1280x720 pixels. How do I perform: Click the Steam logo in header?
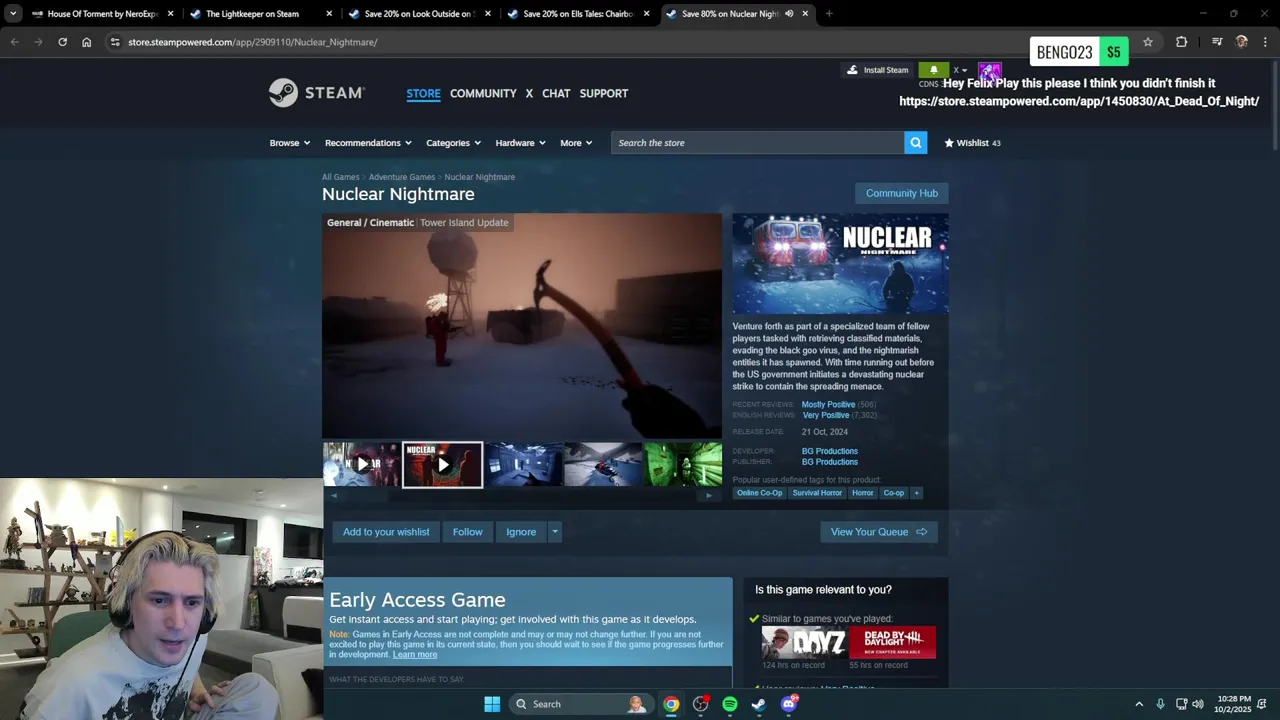click(317, 93)
